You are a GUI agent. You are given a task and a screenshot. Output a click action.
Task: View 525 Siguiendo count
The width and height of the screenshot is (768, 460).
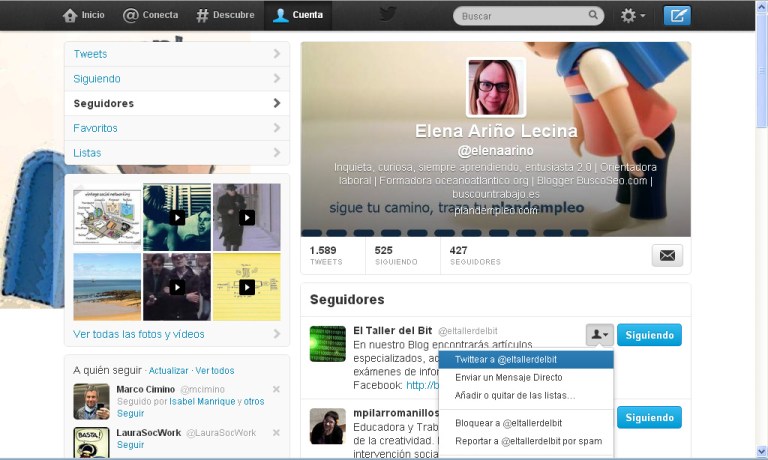coord(396,255)
